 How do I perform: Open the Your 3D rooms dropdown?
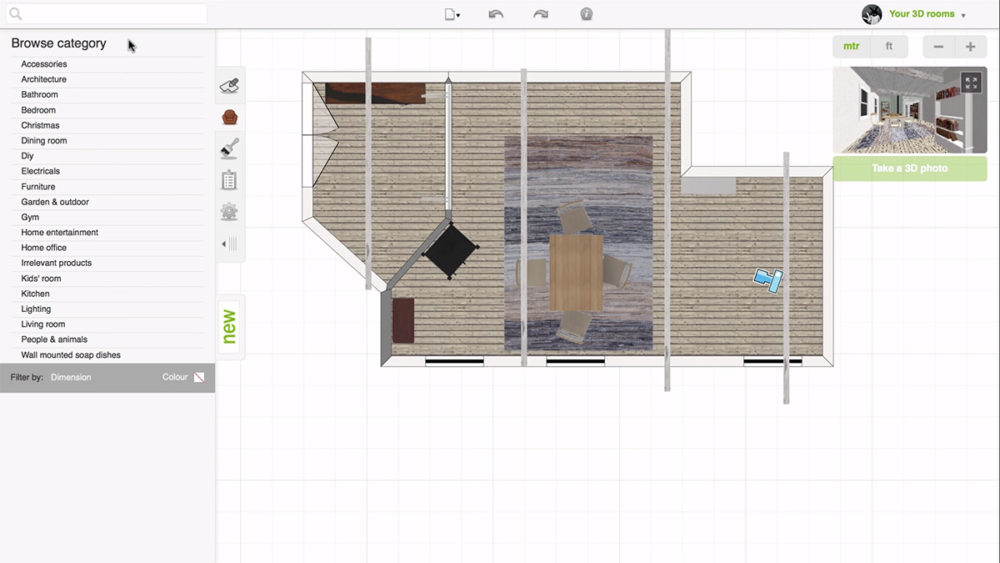(x=927, y=14)
